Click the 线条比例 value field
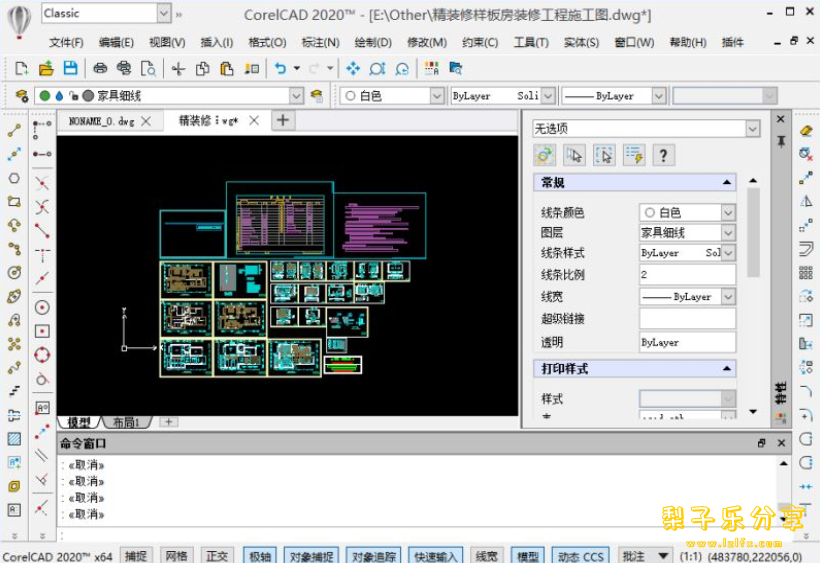Image resolution: width=820 pixels, height=563 pixels. (x=687, y=274)
